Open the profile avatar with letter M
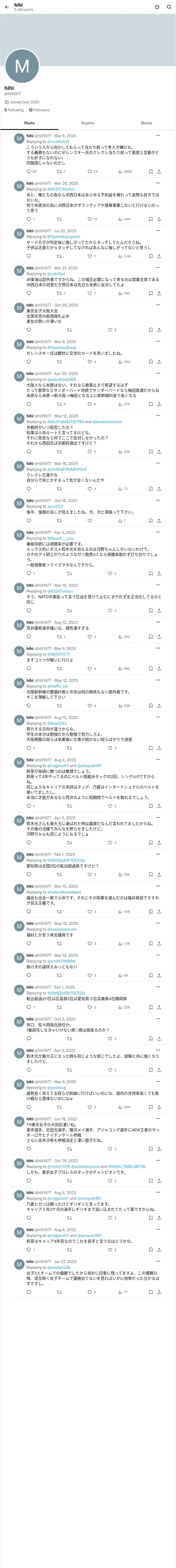The width and height of the screenshot is (176, 1568). coord(22,66)
